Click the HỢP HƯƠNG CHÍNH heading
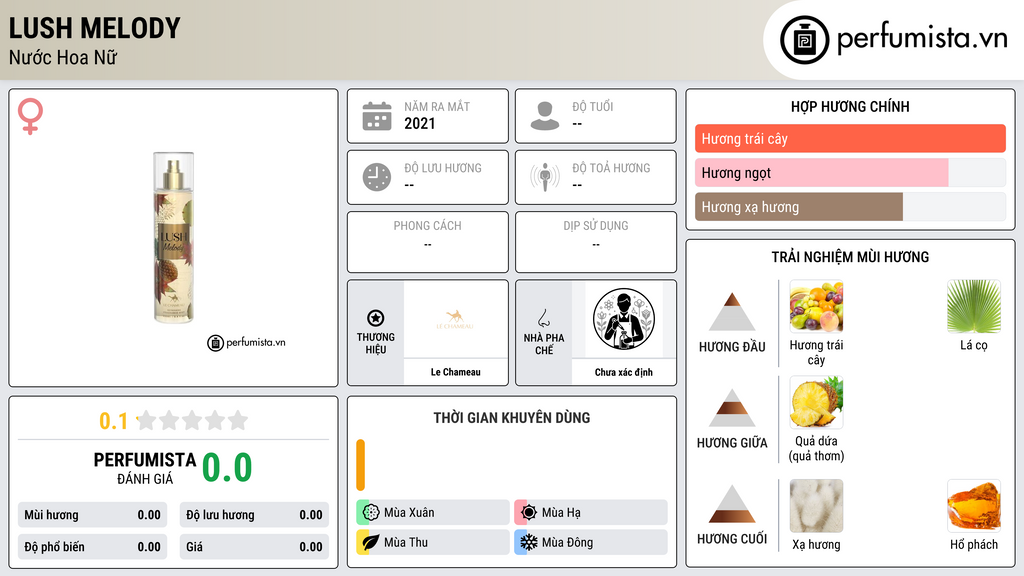The image size is (1024, 576). pyautogui.click(x=850, y=106)
